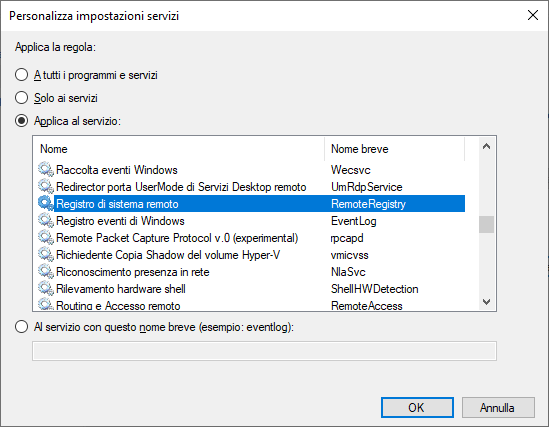Click the Riconoscimento presenza in rete gear icon
The height and width of the screenshot is (427, 549).
[x=46, y=272]
